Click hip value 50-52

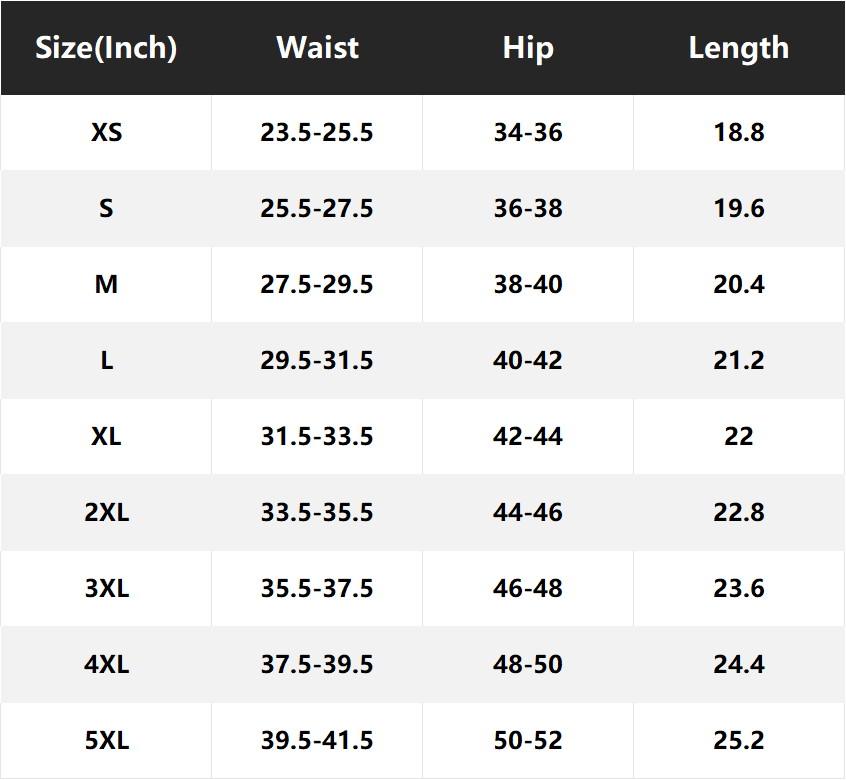pyautogui.click(x=528, y=741)
